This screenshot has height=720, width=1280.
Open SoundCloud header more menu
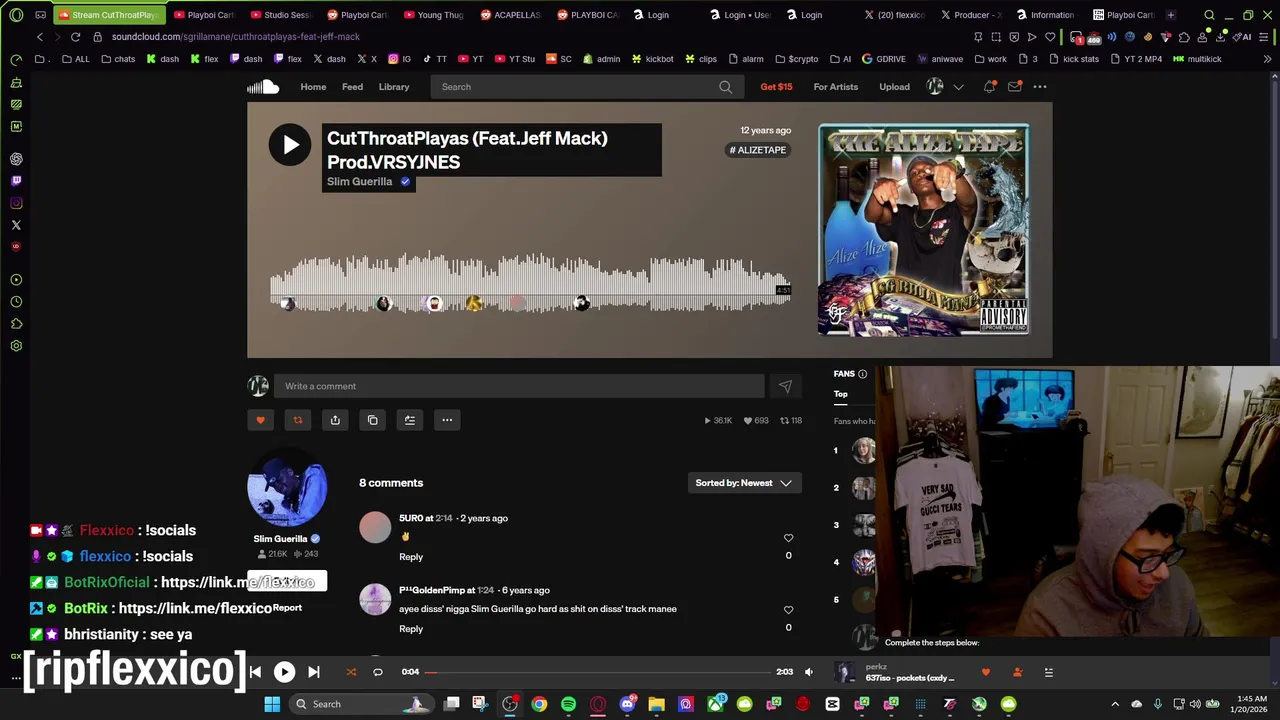tap(1040, 87)
